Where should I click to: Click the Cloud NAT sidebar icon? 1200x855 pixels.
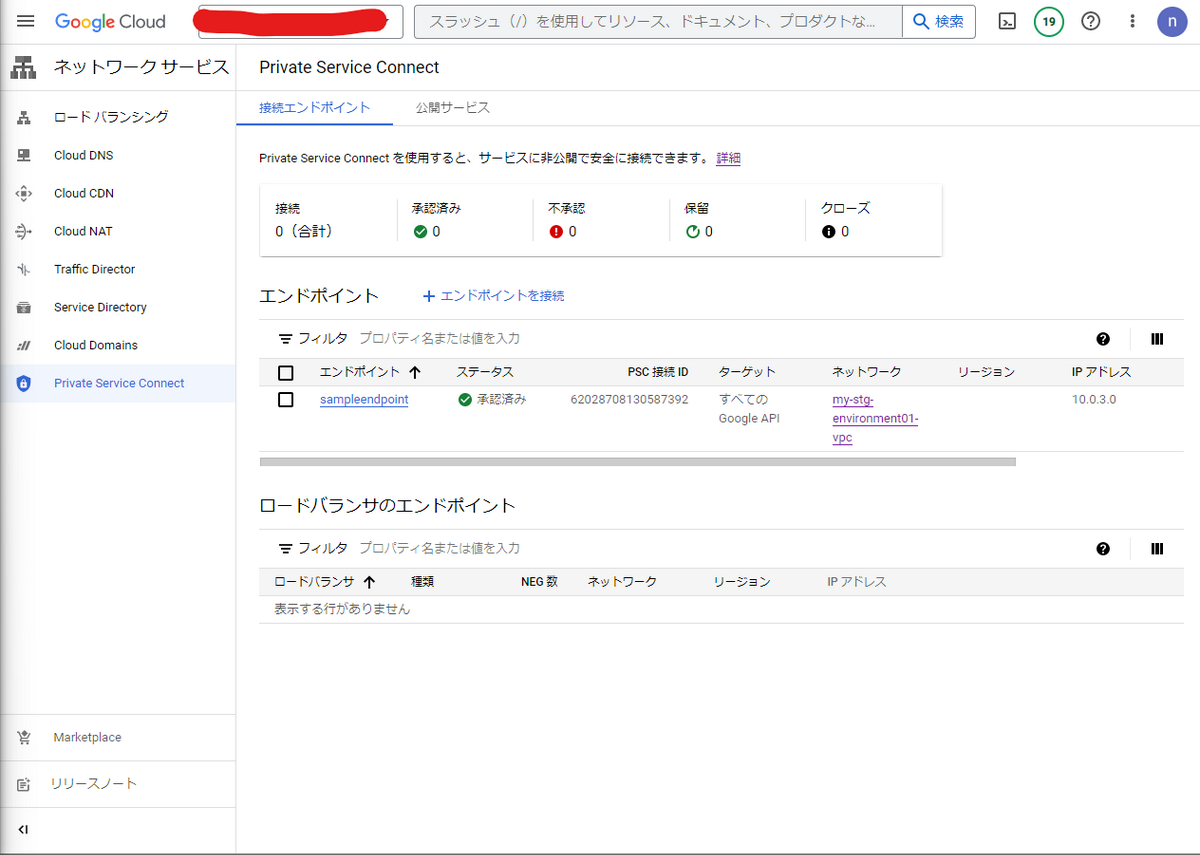point(24,231)
